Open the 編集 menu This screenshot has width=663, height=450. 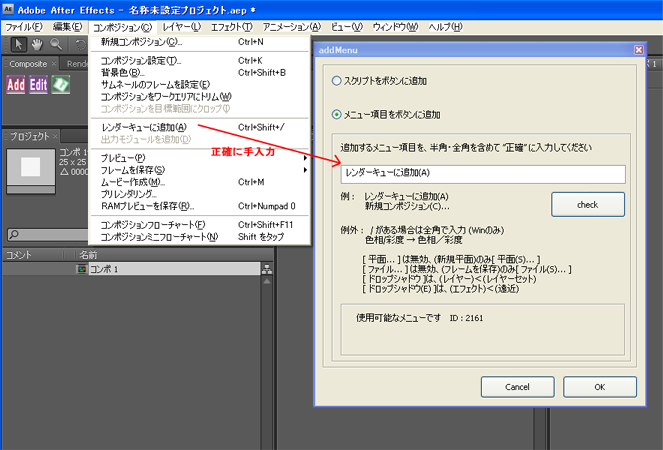pos(67,27)
